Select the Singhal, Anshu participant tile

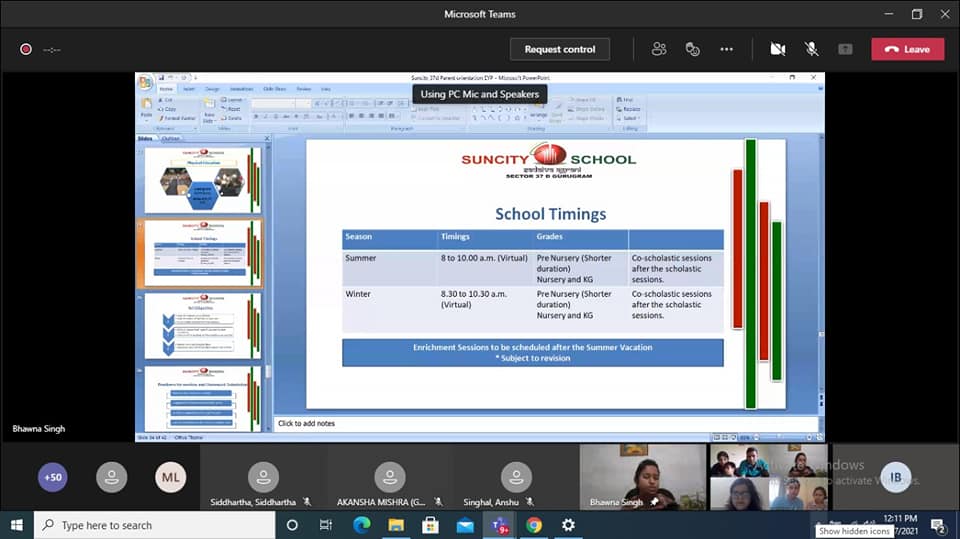516,477
